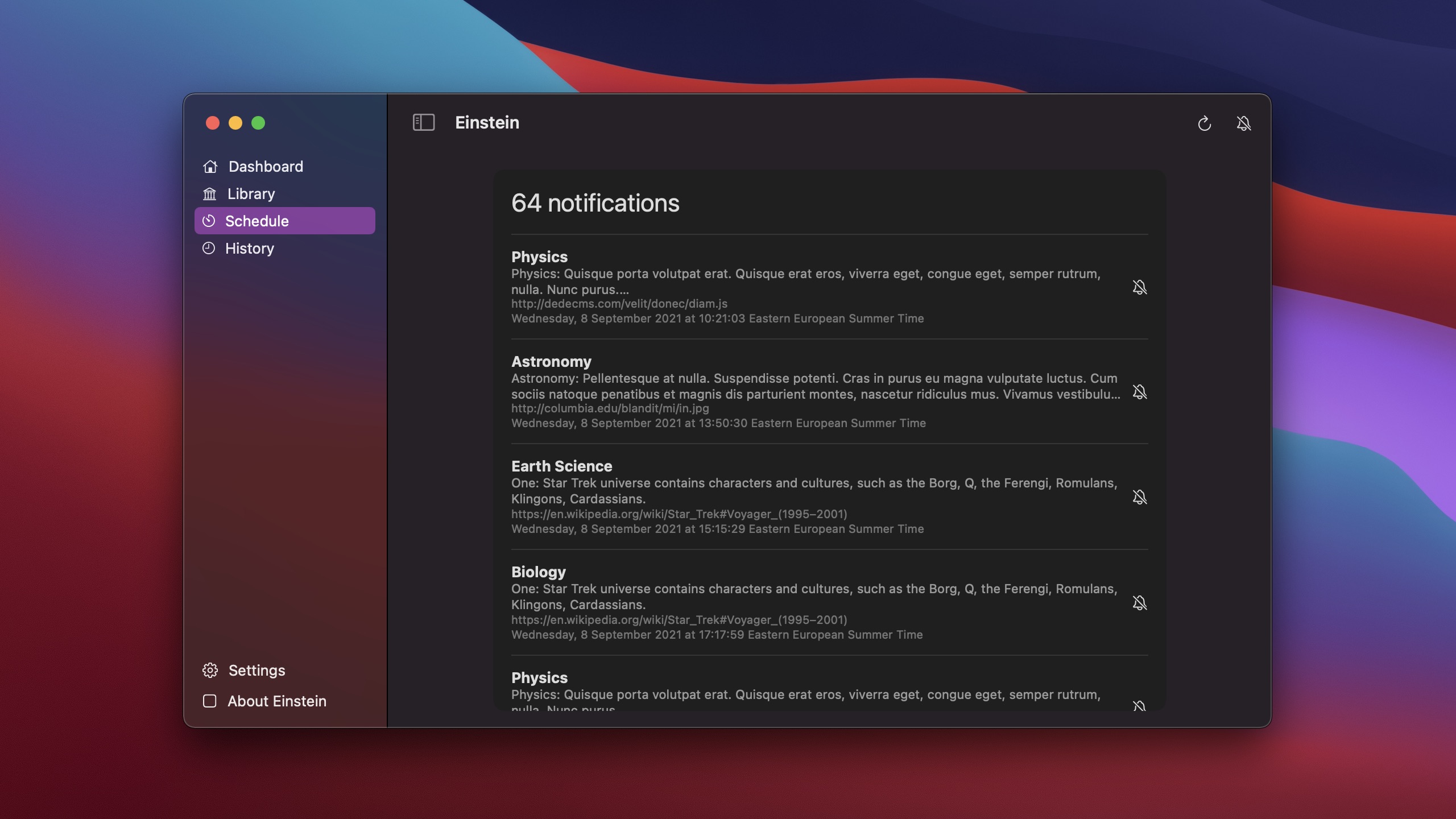This screenshot has width=1456, height=819.
Task: Select the Schedule sidebar item
Action: [284, 221]
